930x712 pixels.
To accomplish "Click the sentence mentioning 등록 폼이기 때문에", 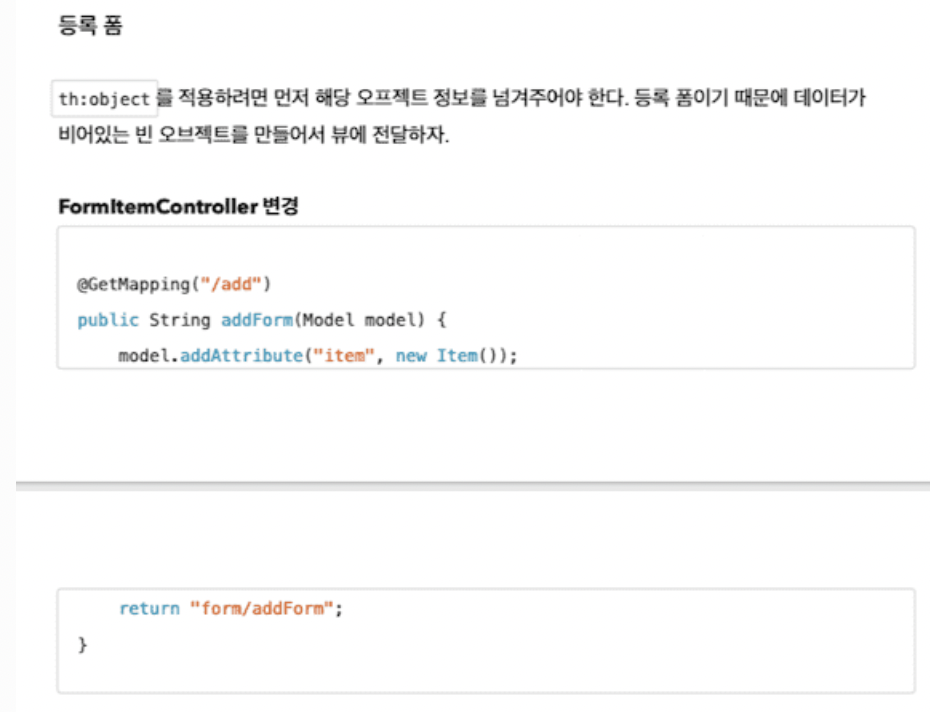I will tap(750, 98).
